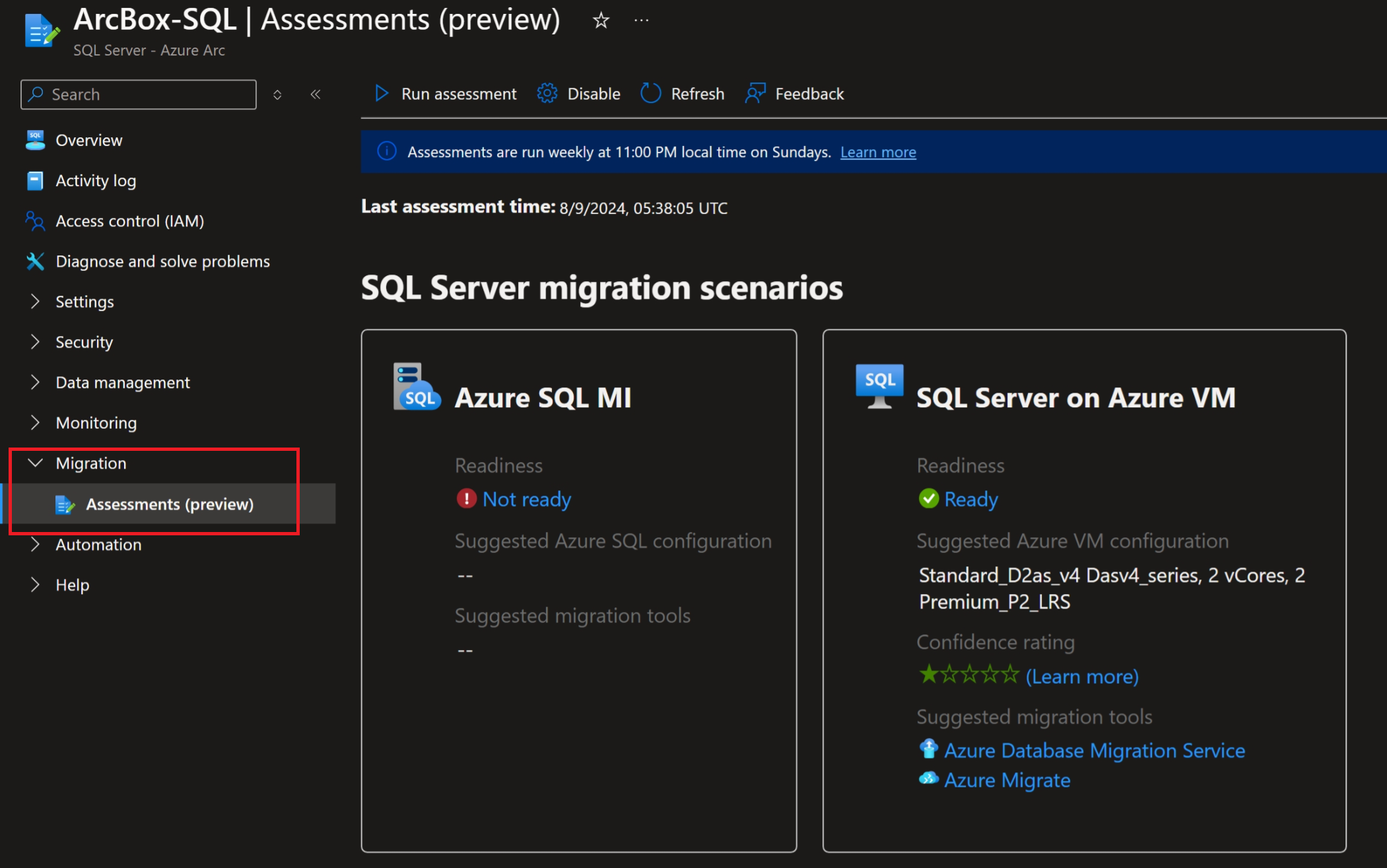1387x868 pixels.
Task: Collapse the sidebar with the double chevron
Action: pos(316,94)
